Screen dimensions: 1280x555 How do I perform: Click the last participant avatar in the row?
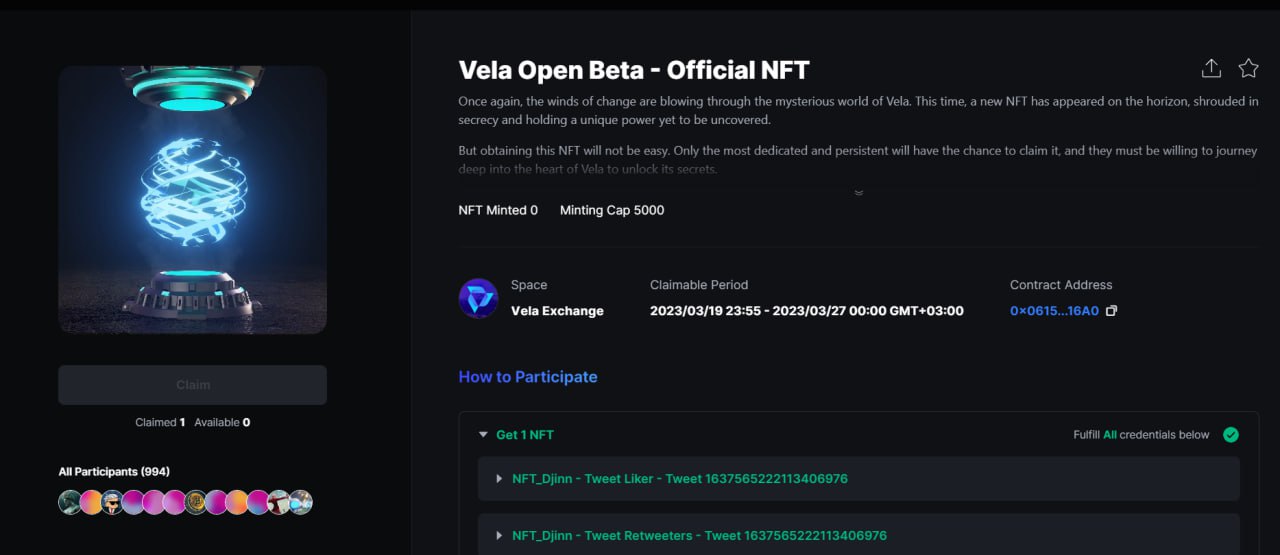pyautogui.click(x=301, y=502)
